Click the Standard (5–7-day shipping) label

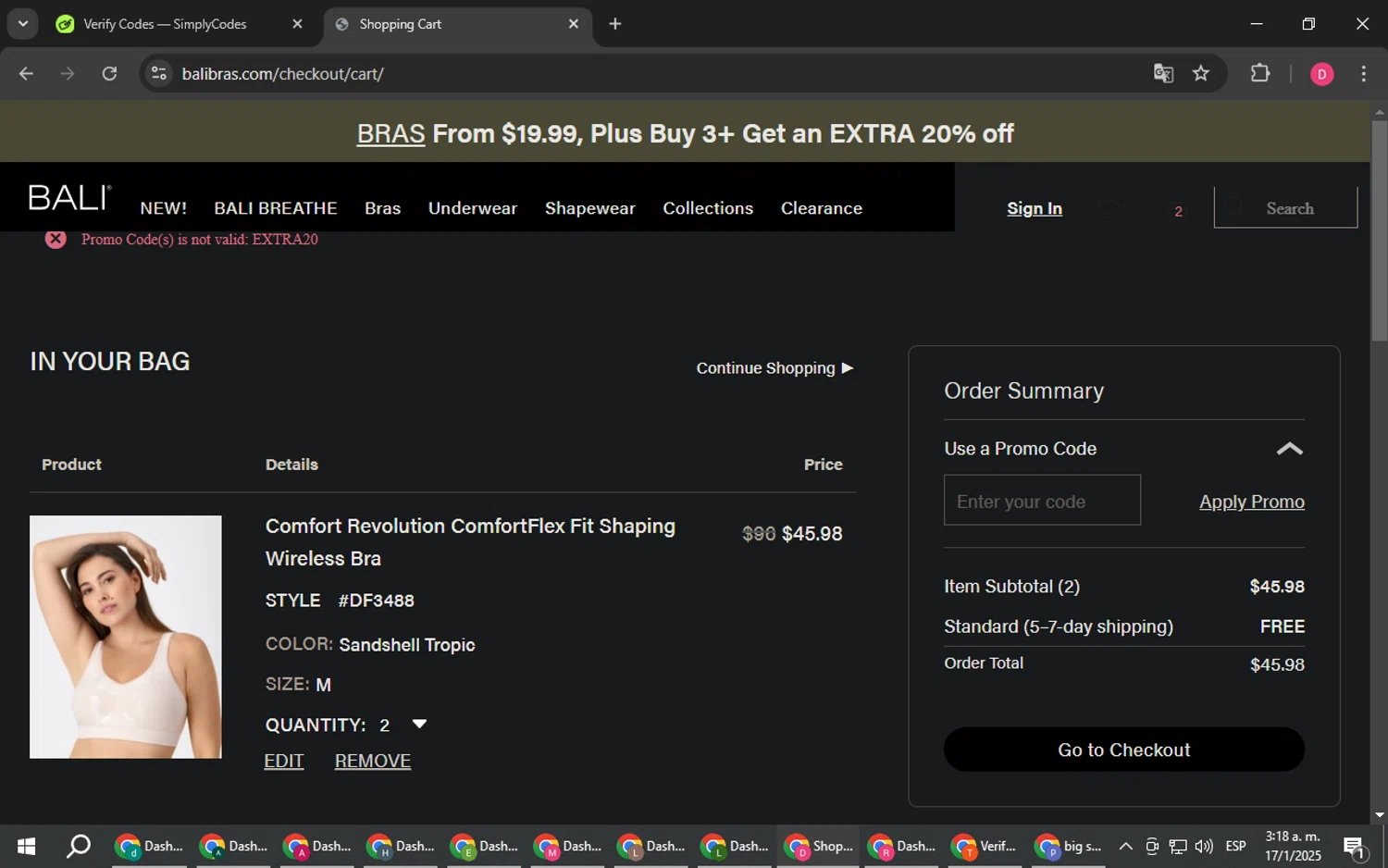tap(1059, 626)
